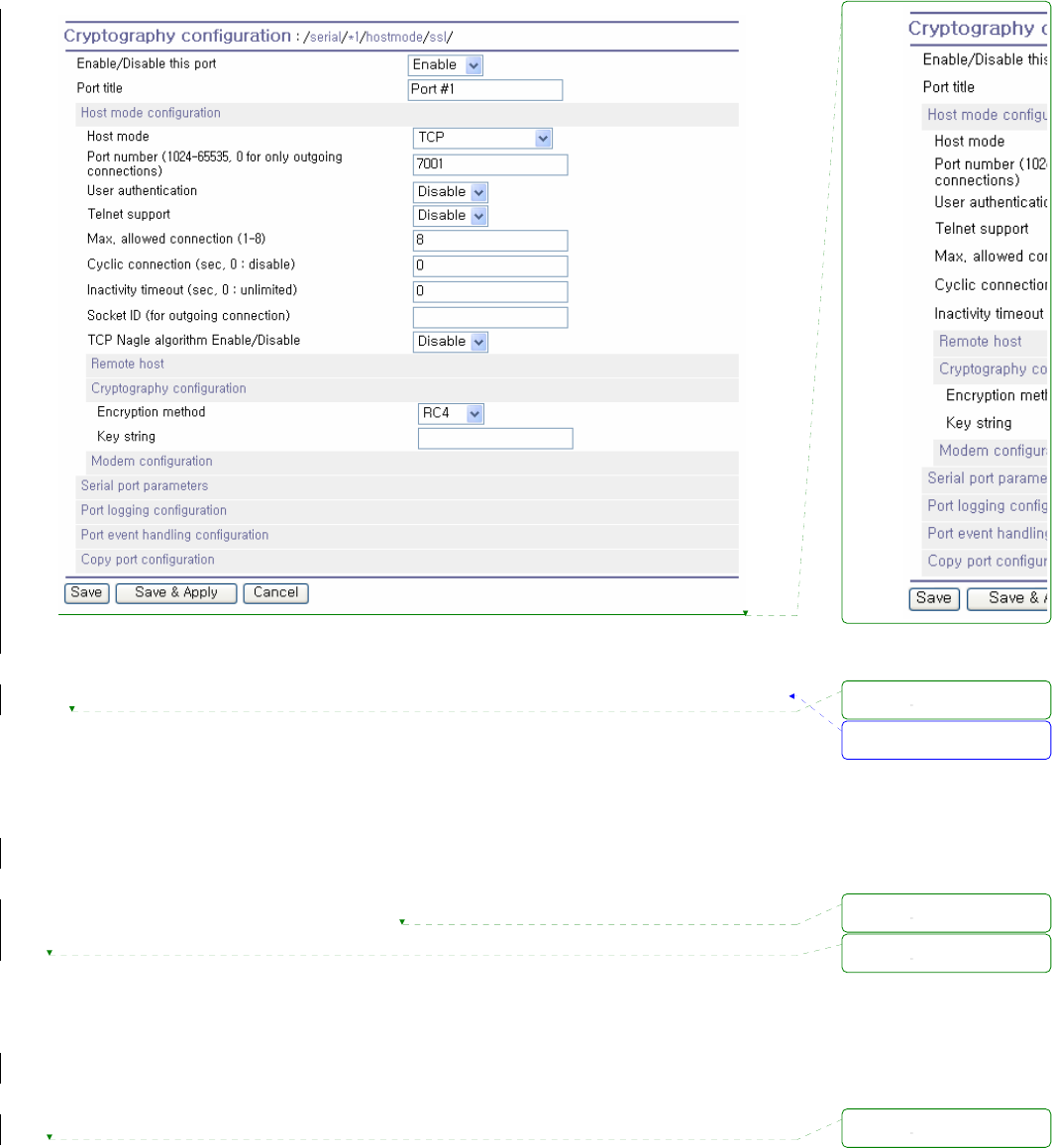1052x1148 pixels.
Task: Follow the *1 breadcrumb link
Action: click(353, 38)
